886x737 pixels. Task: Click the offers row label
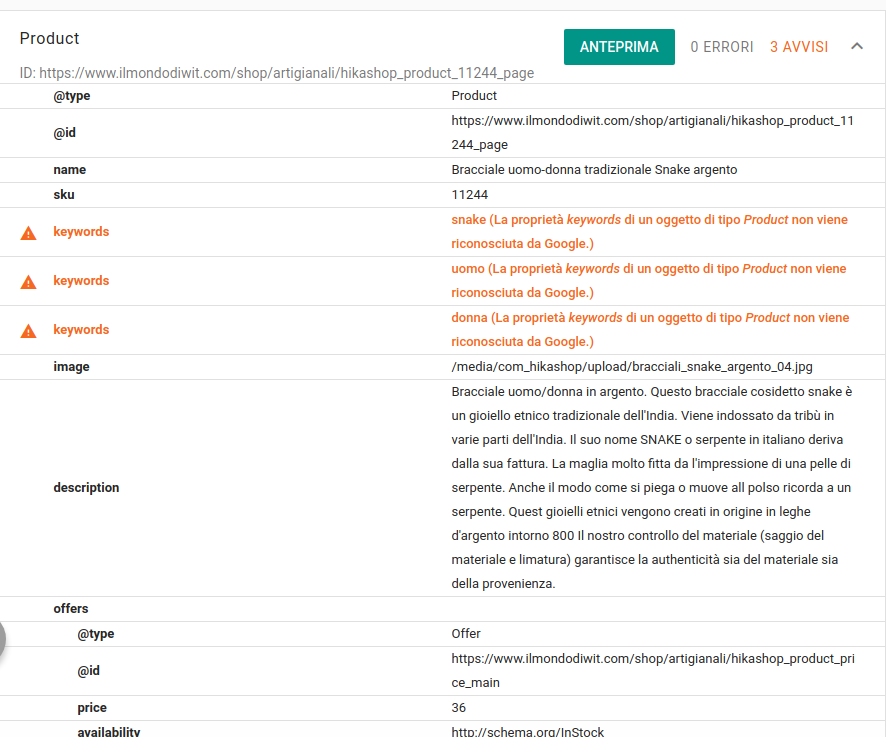(x=71, y=609)
